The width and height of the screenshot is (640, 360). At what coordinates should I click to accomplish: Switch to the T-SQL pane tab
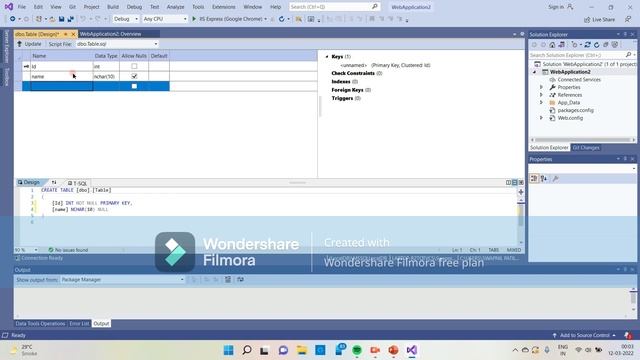tap(78, 183)
